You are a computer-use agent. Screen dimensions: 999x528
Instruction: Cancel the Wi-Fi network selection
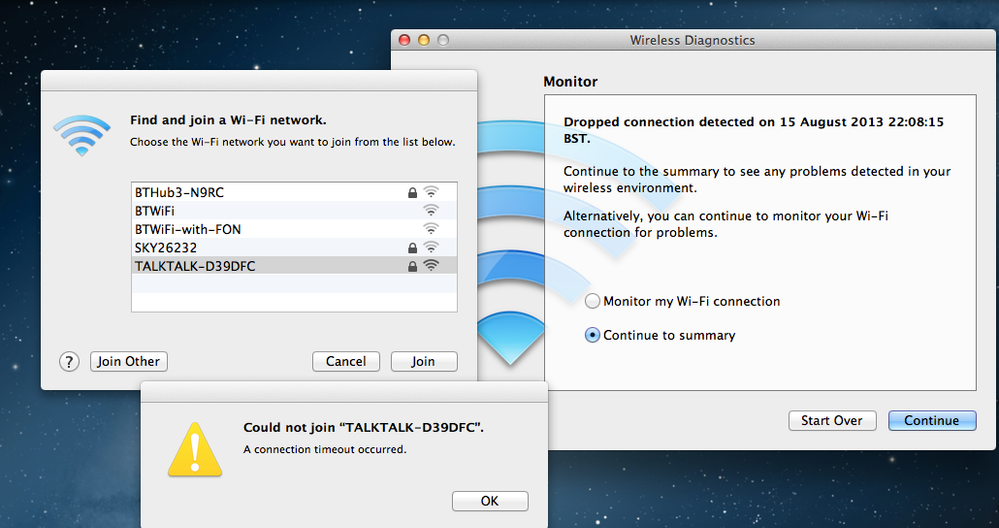click(x=346, y=362)
